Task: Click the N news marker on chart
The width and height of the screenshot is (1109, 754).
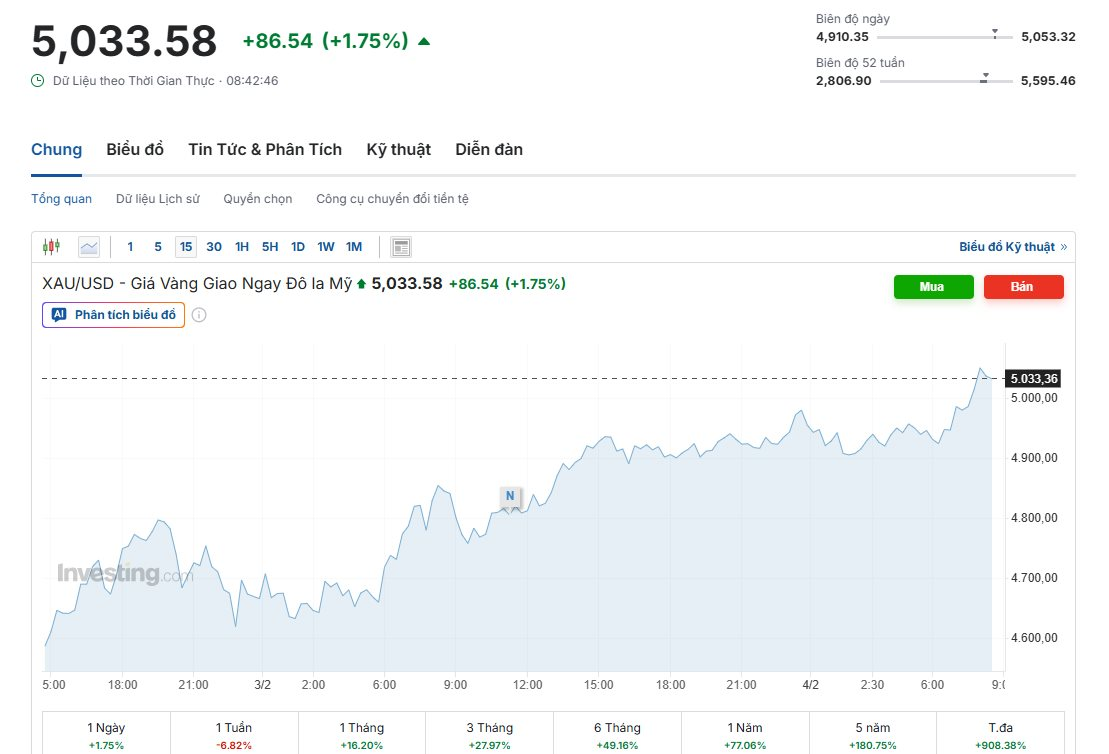Action: click(510, 496)
